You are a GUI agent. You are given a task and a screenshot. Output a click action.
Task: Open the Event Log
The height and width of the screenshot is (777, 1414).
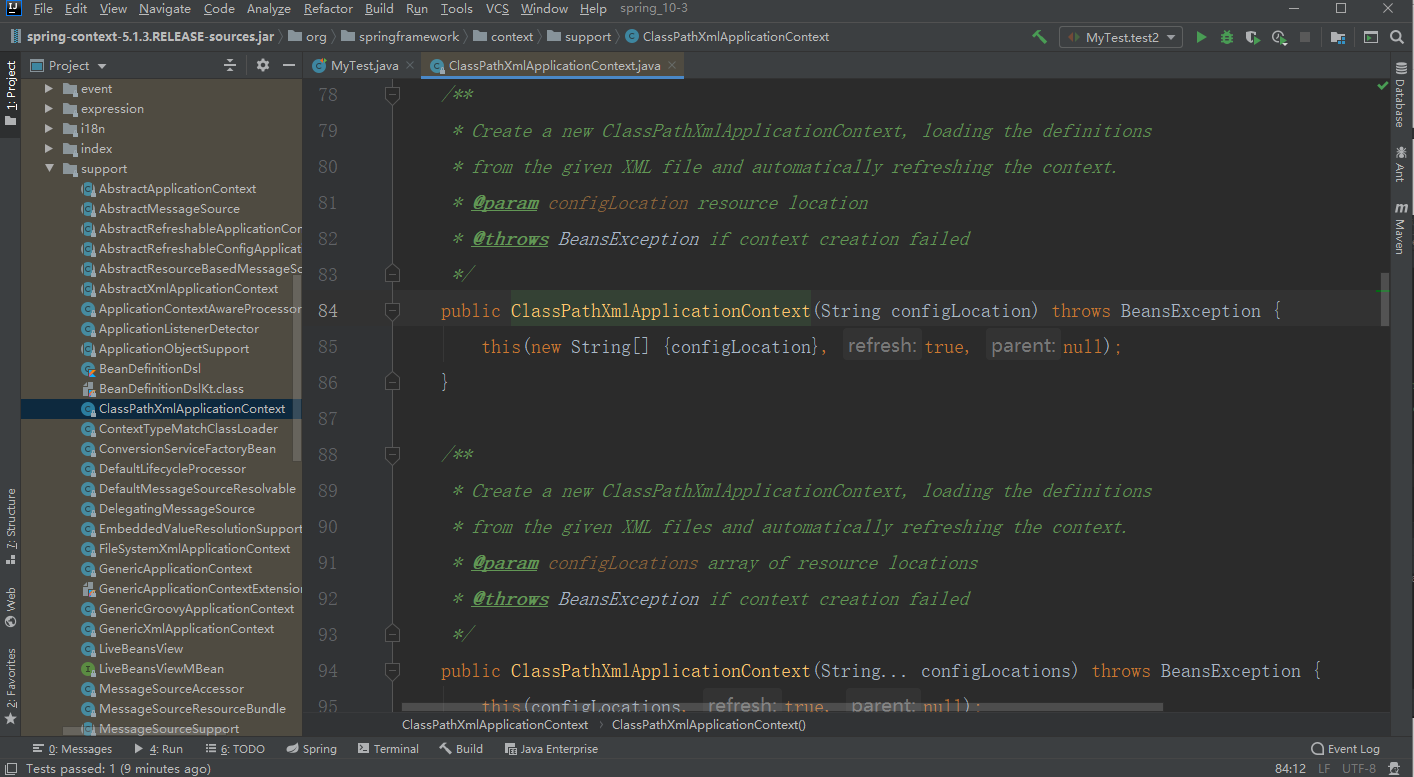[1345, 749]
